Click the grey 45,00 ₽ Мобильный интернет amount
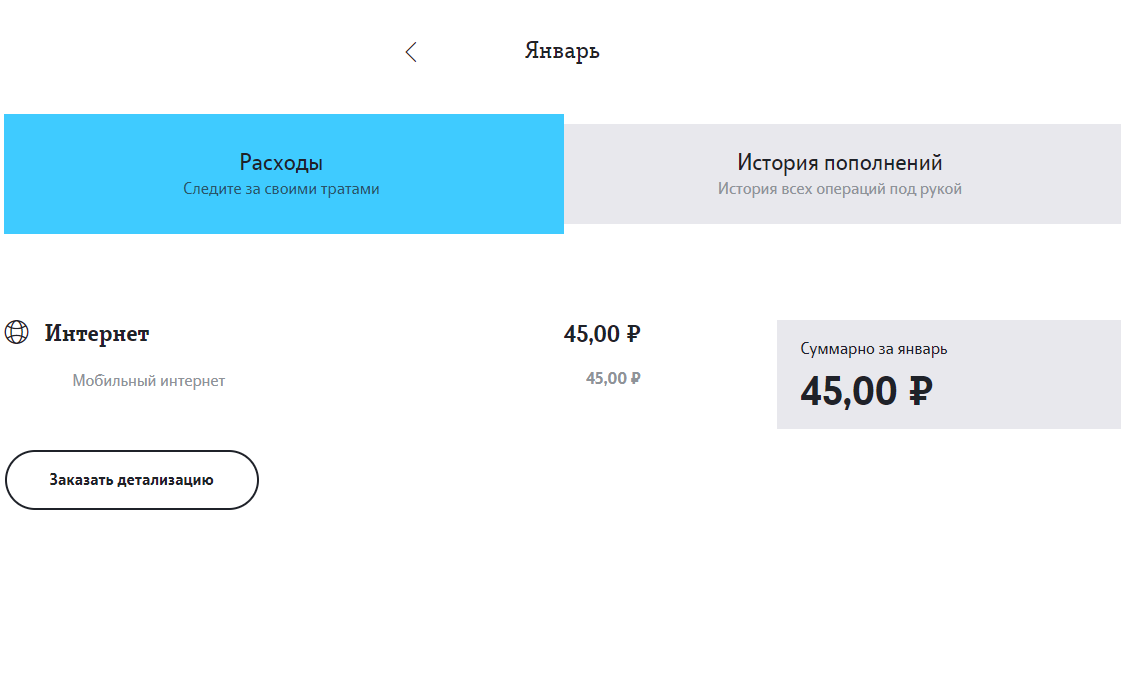The height and width of the screenshot is (675, 1138). (x=606, y=378)
